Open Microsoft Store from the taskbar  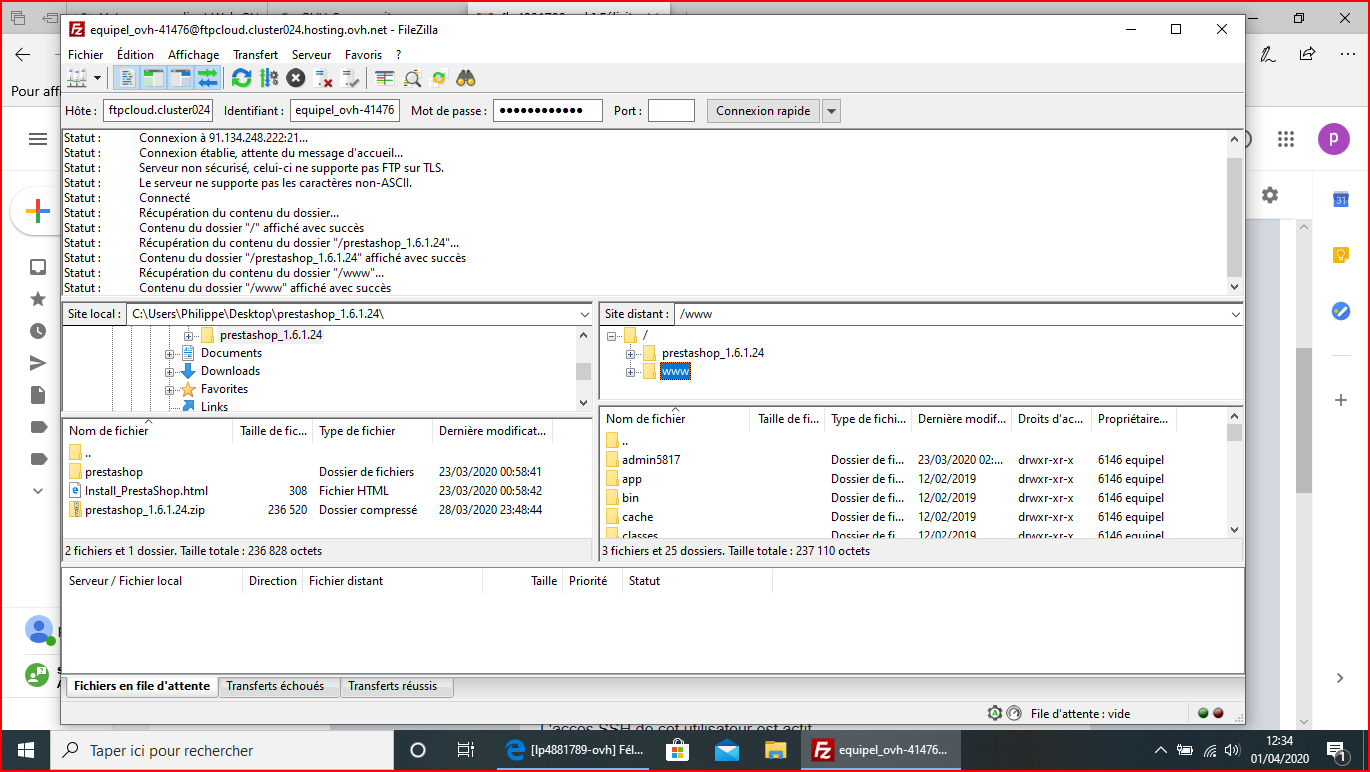click(677, 750)
